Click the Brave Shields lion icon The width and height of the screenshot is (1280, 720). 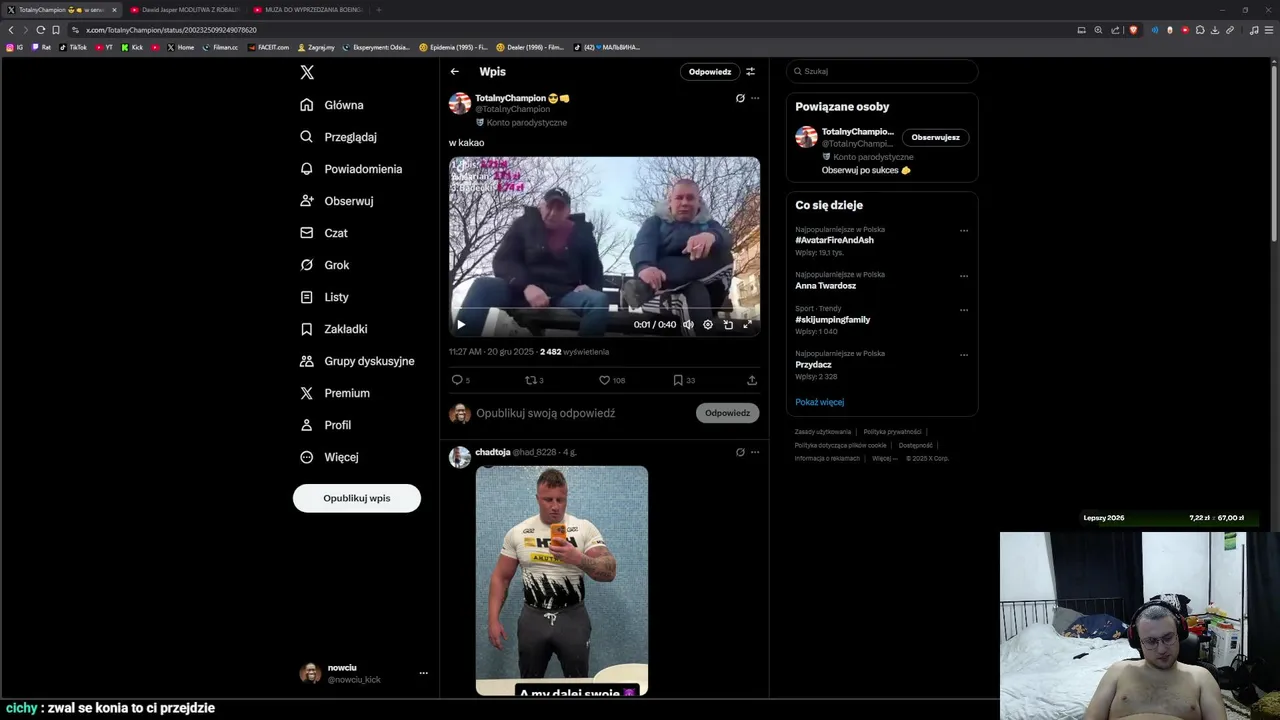pos(1133,30)
